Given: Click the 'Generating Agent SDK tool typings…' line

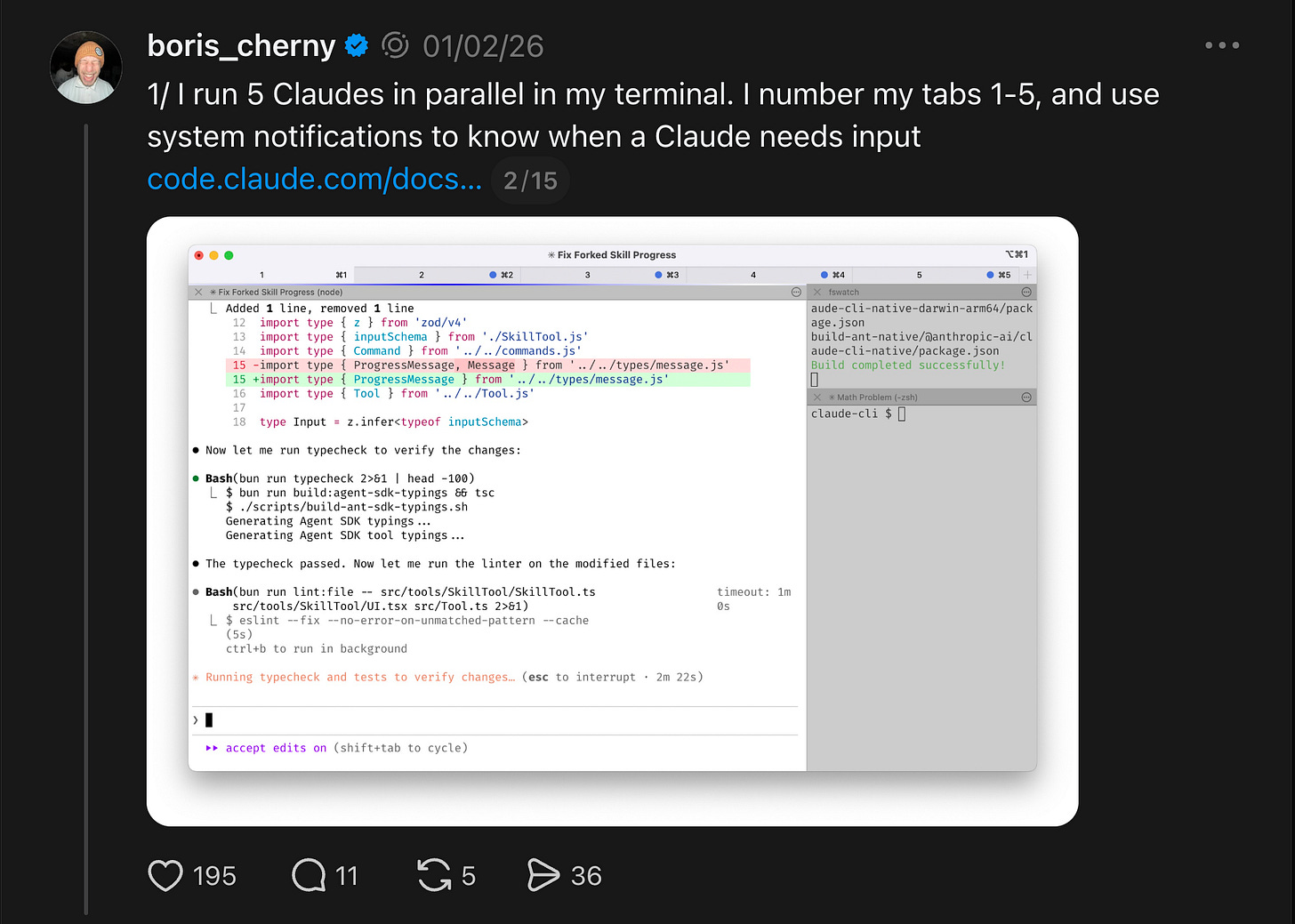Looking at the screenshot, I should [345, 535].
